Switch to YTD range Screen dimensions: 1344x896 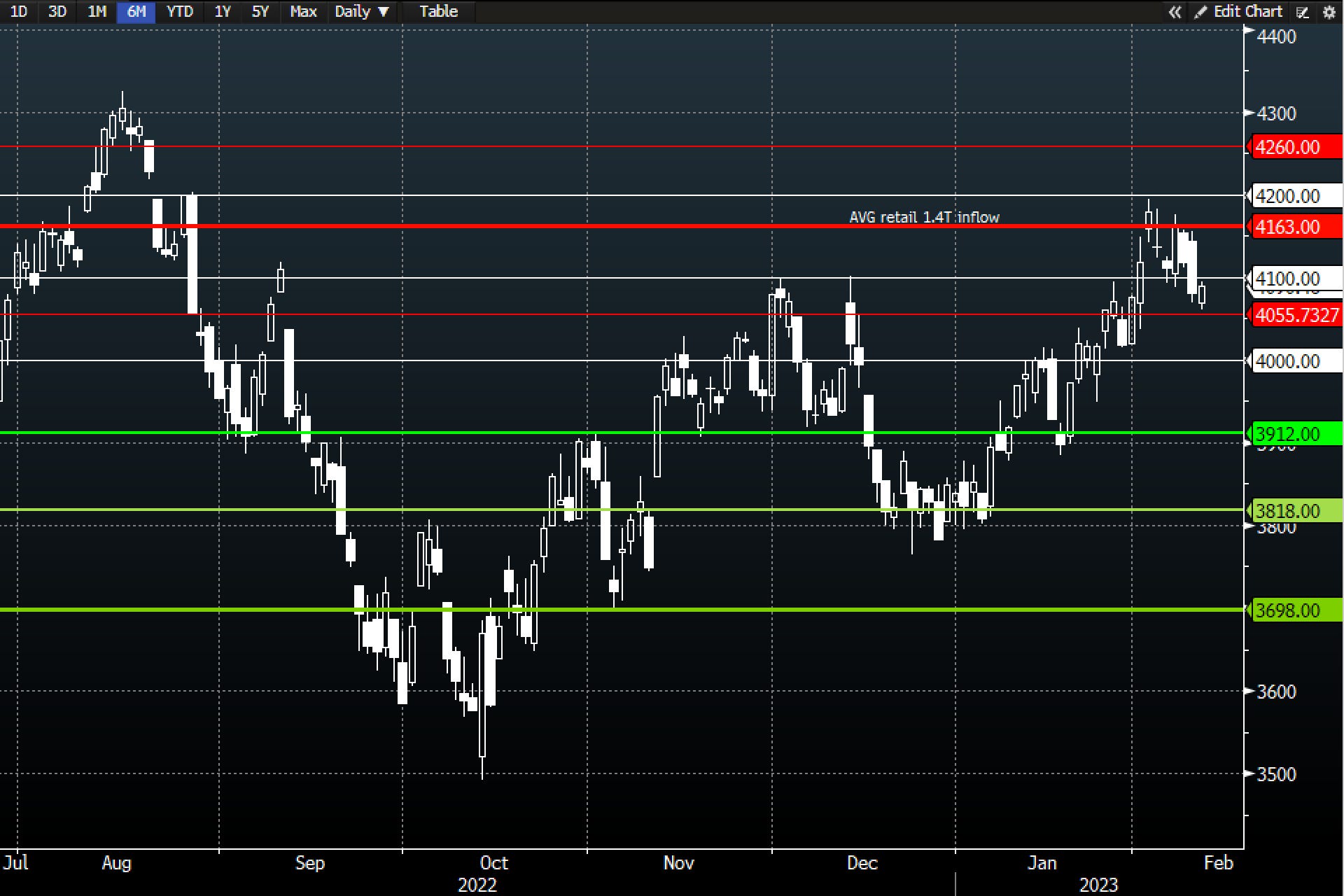pyautogui.click(x=180, y=11)
